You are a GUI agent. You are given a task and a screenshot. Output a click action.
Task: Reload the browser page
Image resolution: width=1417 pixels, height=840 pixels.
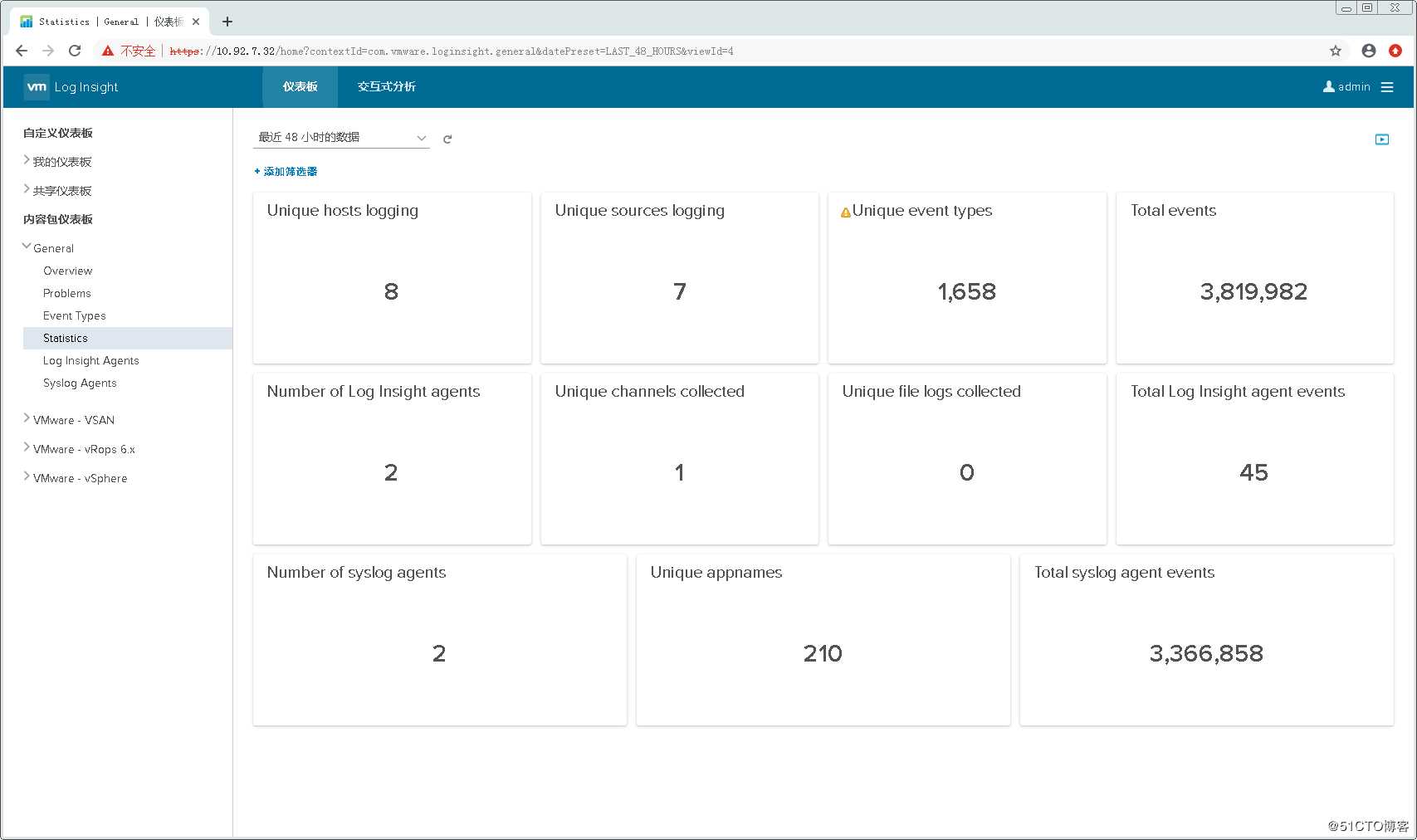tap(75, 51)
